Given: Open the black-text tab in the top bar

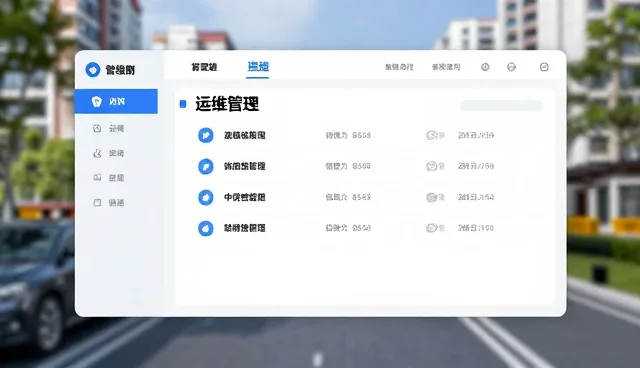Looking at the screenshot, I should tap(204, 67).
